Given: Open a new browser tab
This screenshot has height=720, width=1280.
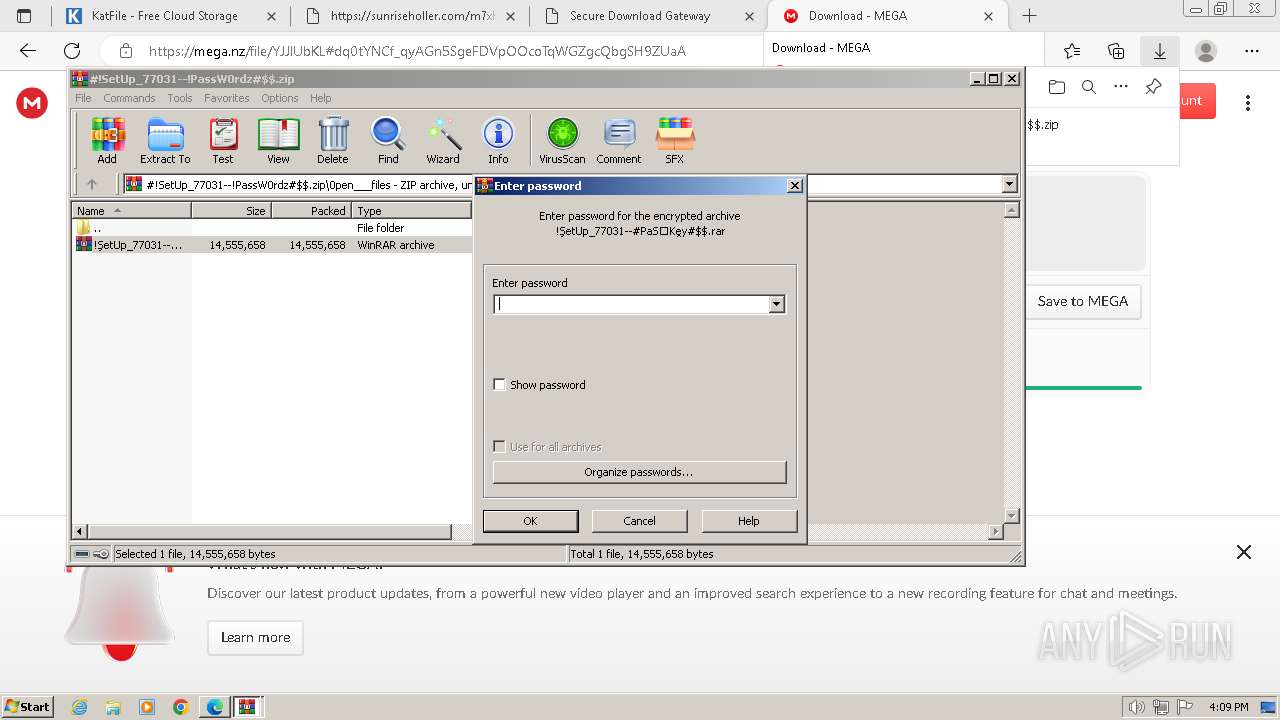Looking at the screenshot, I should [x=1029, y=16].
